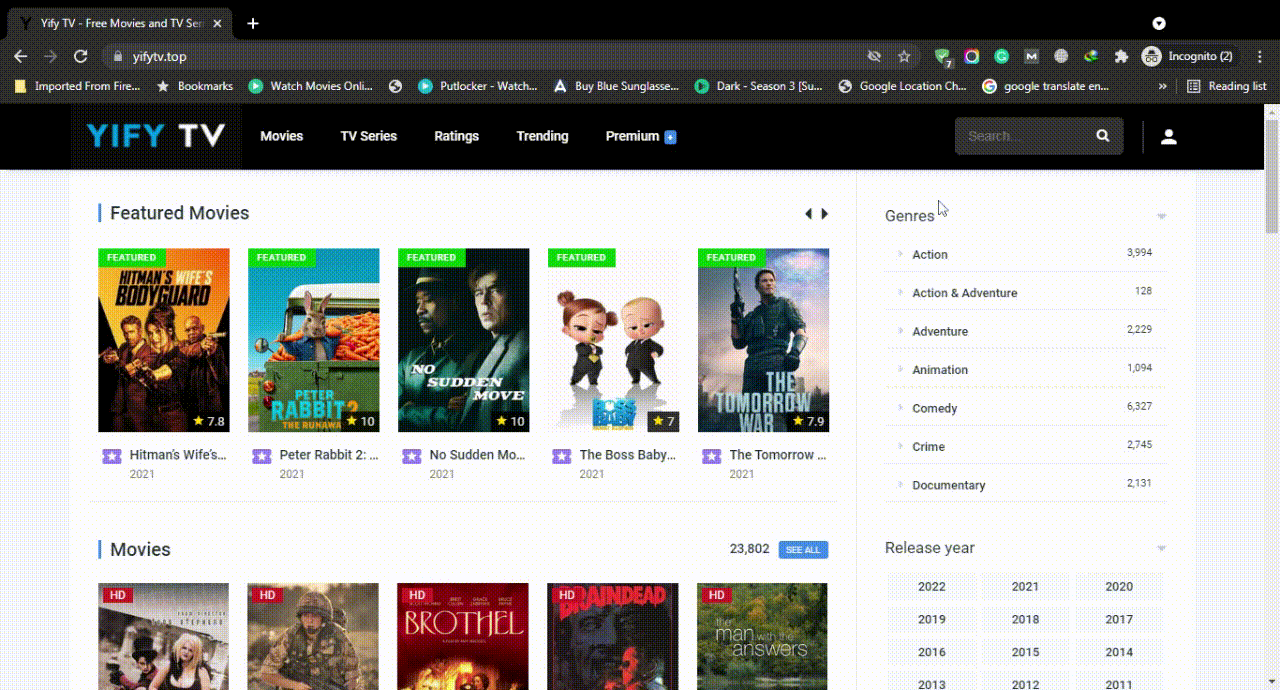Select the Crime genre
1280x690 pixels.
click(928, 447)
